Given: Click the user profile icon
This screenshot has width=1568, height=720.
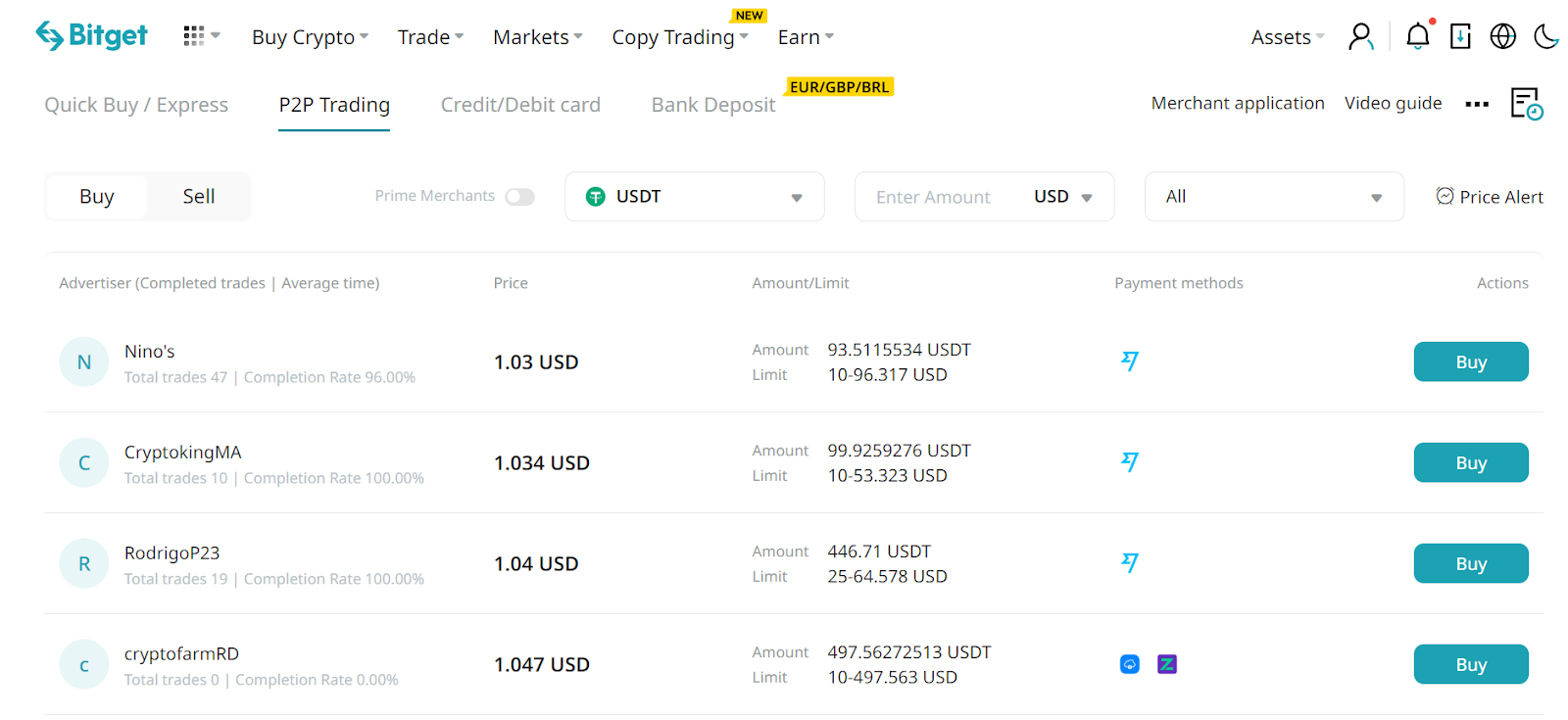Looking at the screenshot, I should pyautogui.click(x=1360, y=37).
